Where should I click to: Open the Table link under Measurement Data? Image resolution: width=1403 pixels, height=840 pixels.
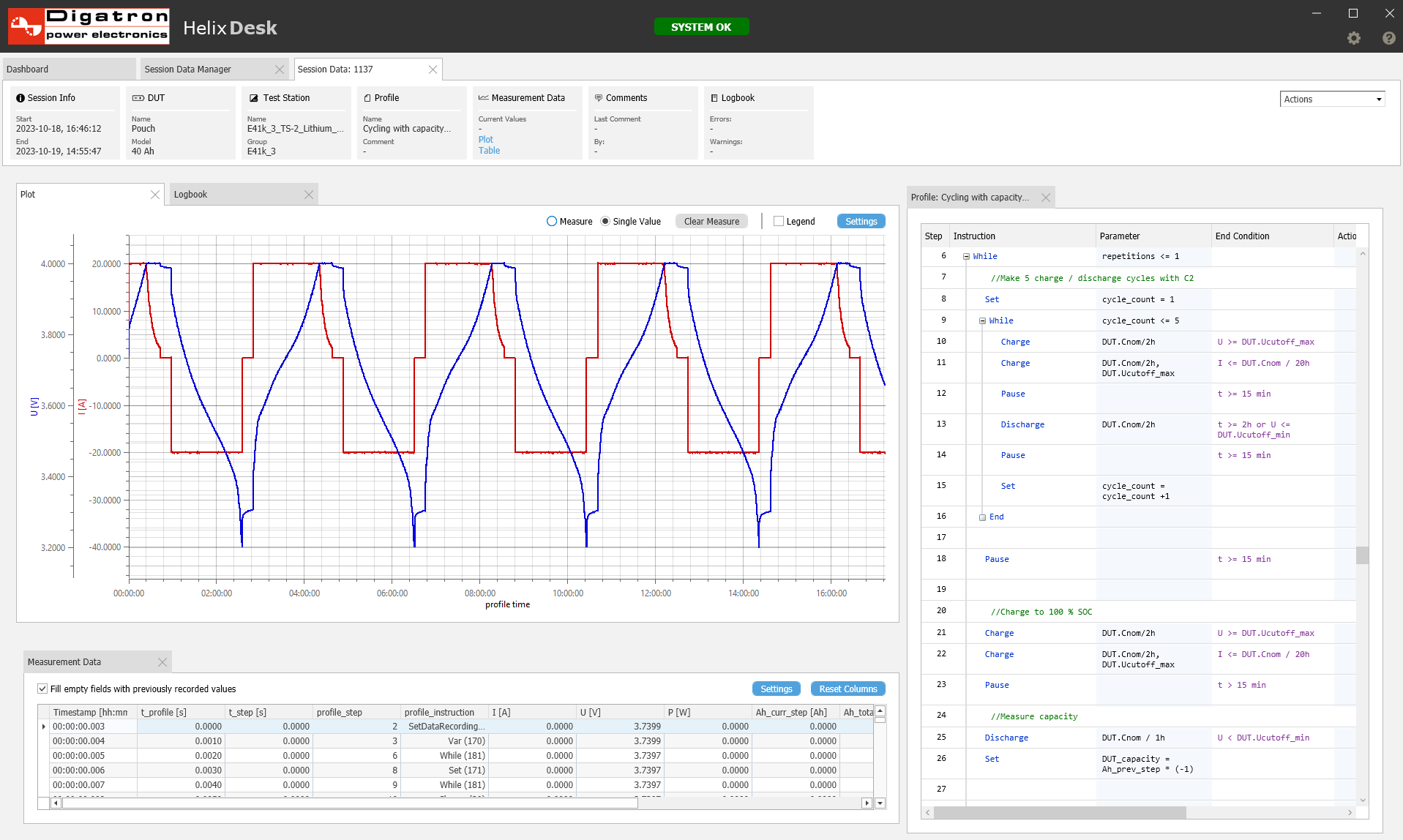tap(489, 151)
